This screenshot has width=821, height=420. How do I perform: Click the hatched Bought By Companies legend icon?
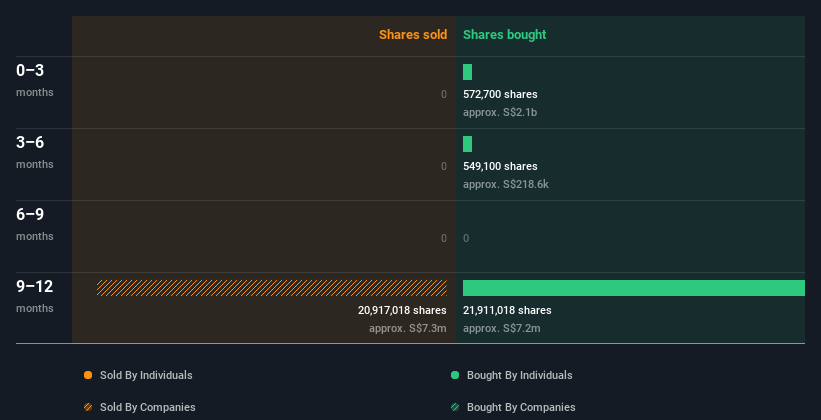click(x=455, y=407)
